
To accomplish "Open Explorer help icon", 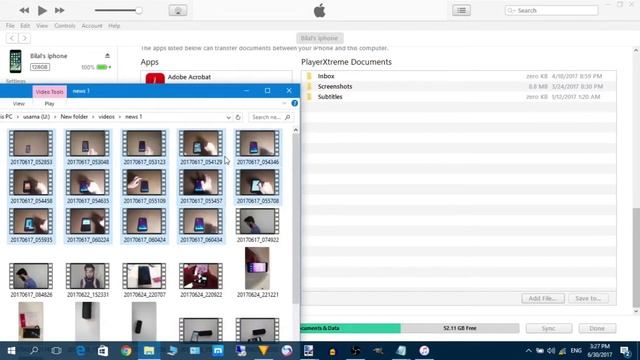I will point(295,103).
